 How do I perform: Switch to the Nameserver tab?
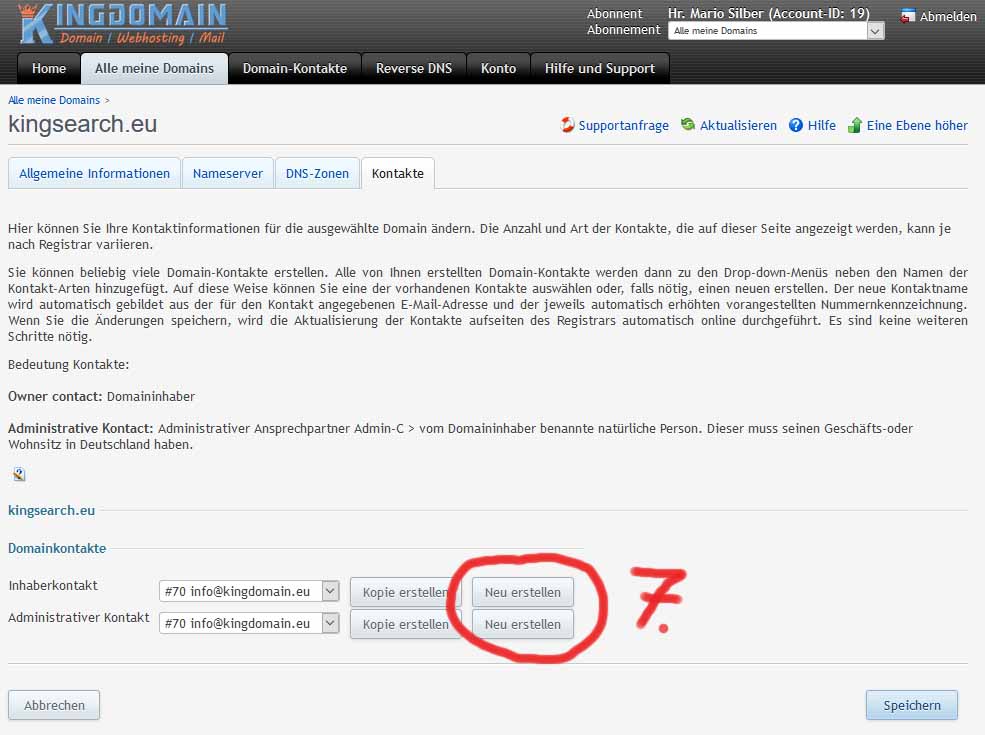point(228,173)
